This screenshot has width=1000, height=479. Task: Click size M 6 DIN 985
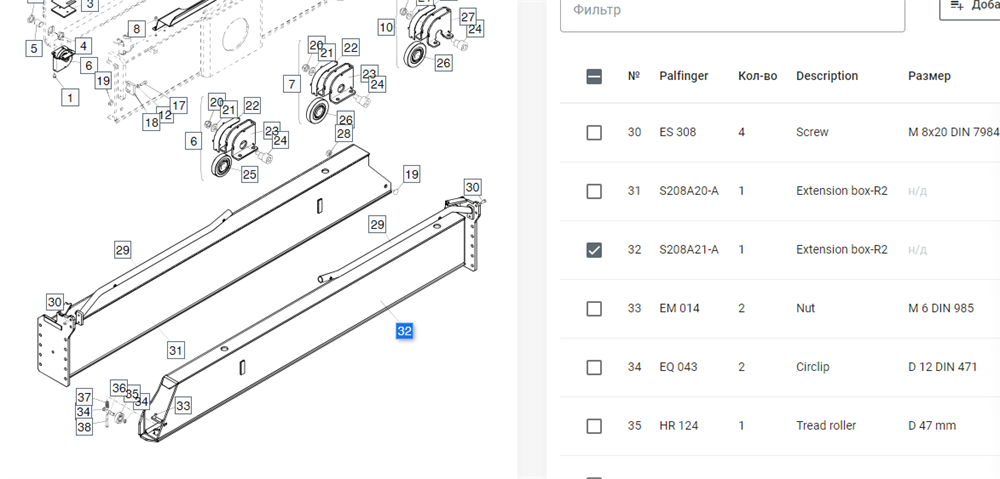pos(941,308)
